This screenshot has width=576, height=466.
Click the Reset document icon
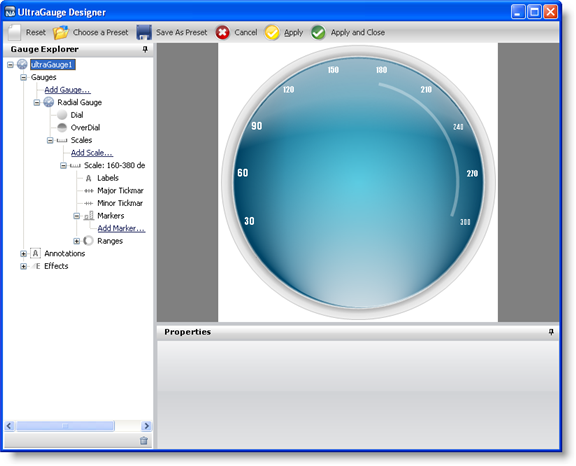(14, 32)
